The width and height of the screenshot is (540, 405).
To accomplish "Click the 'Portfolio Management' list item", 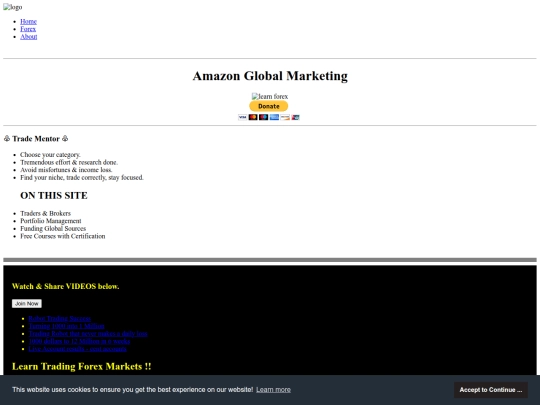I will point(51,221).
